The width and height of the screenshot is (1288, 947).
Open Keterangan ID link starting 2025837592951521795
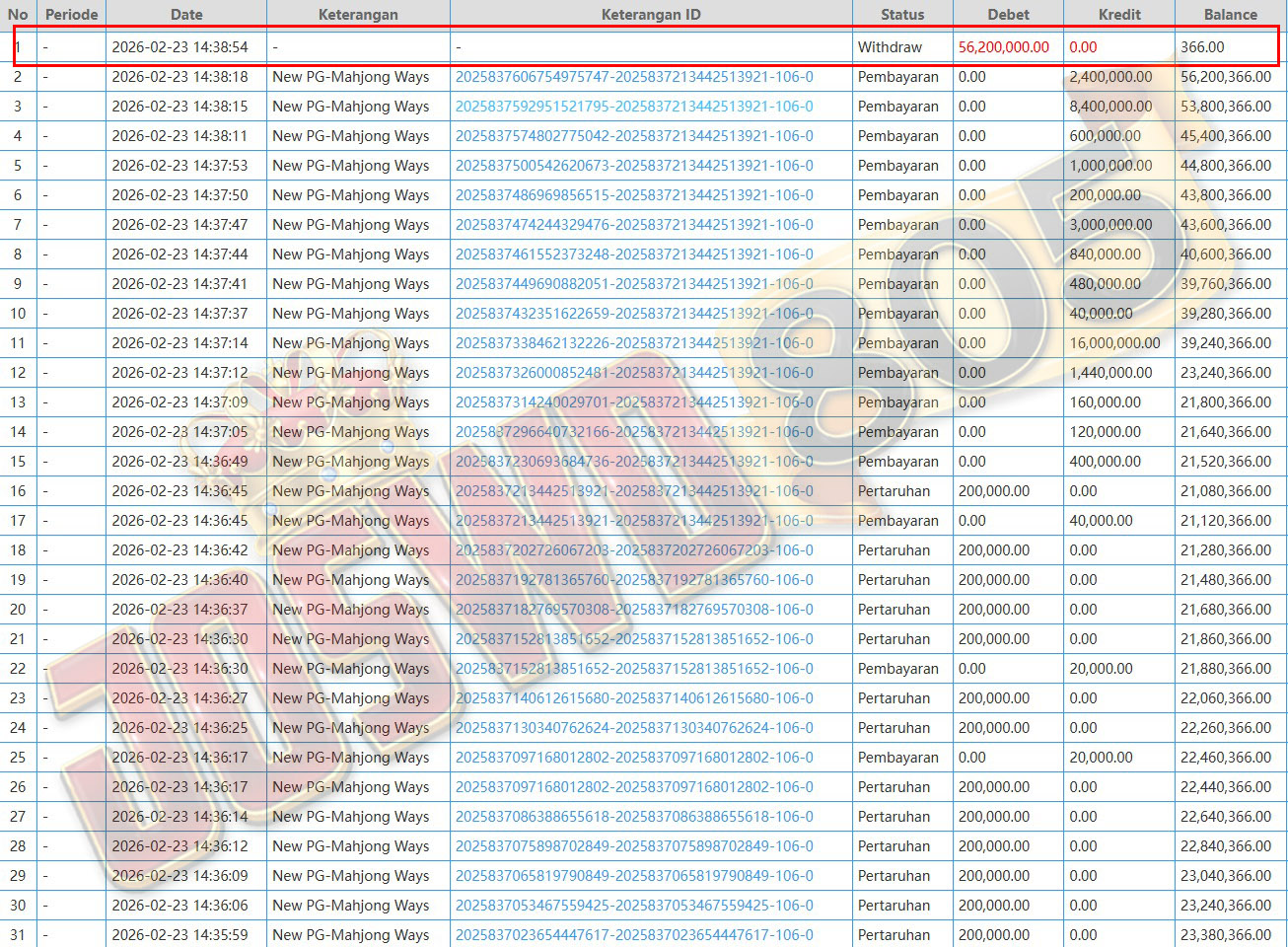coord(634,107)
